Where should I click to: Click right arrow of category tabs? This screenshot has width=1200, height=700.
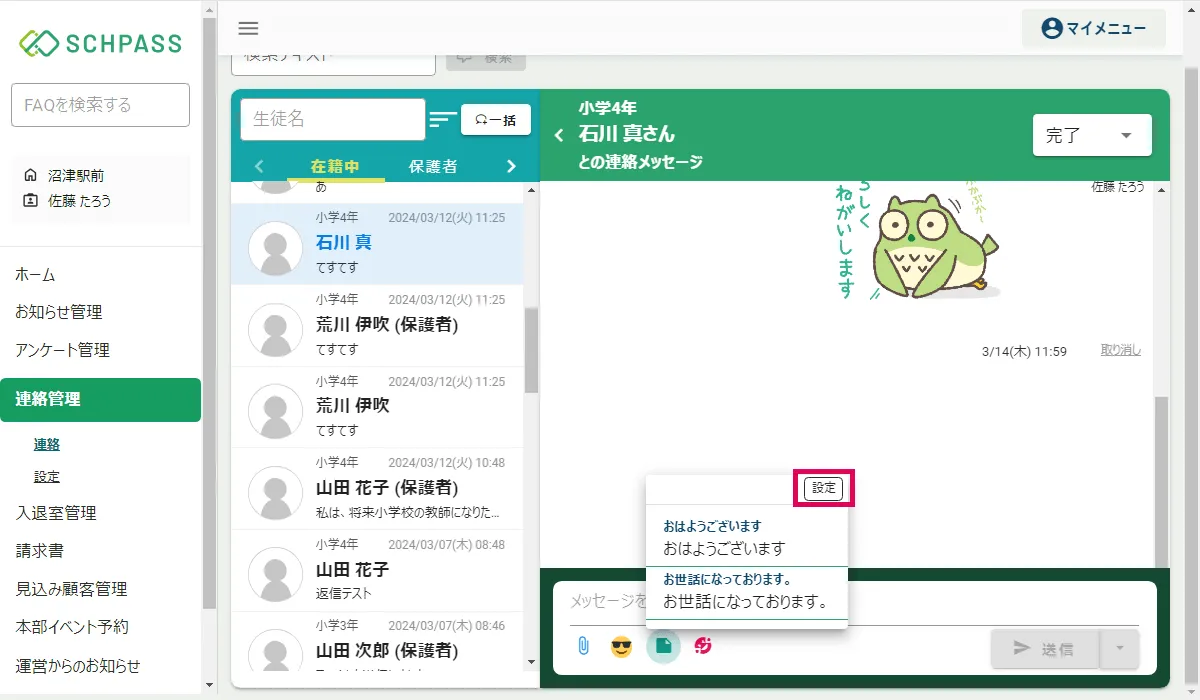pos(511,166)
